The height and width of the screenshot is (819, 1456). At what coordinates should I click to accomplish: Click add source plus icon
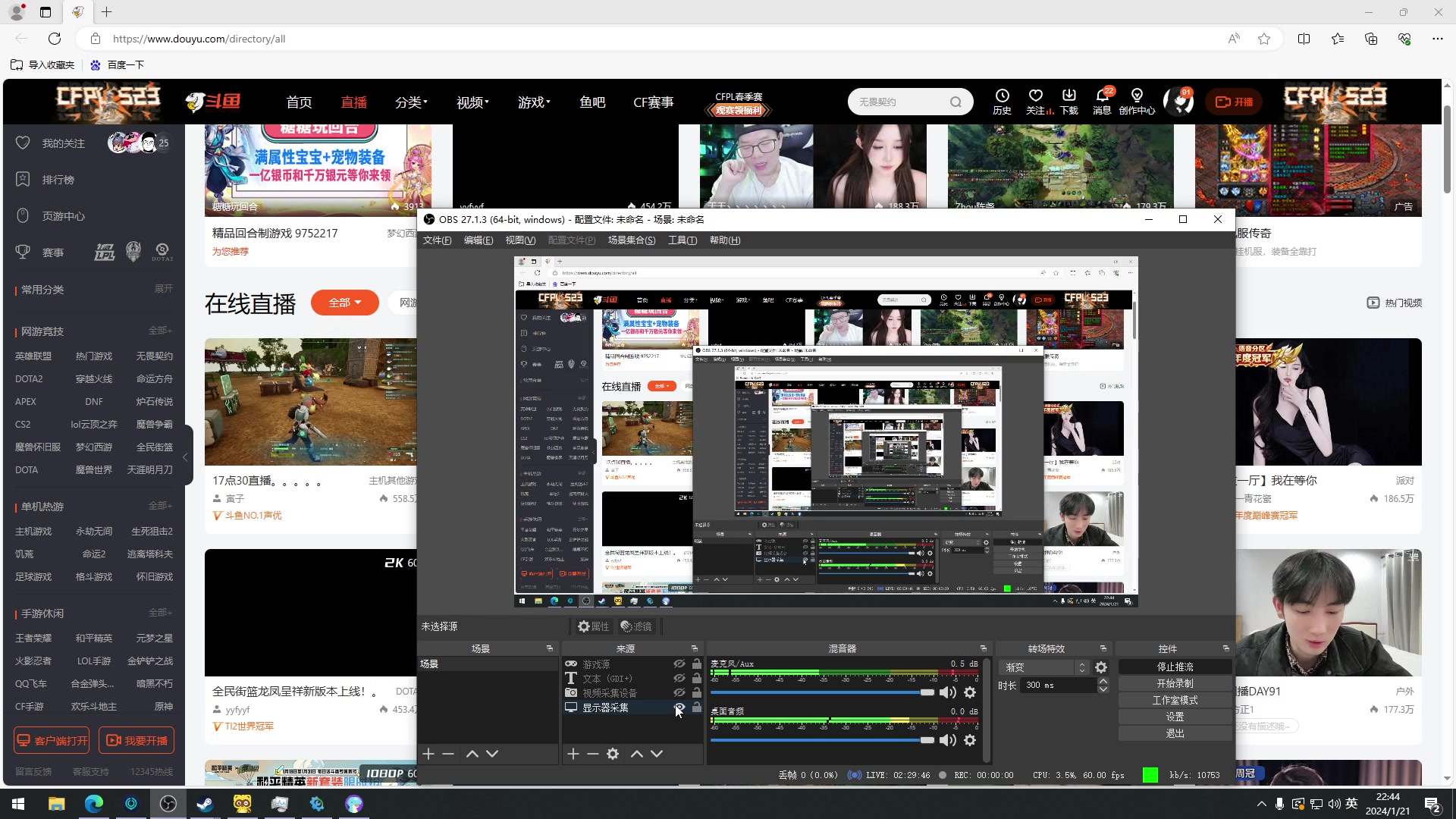click(573, 754)
